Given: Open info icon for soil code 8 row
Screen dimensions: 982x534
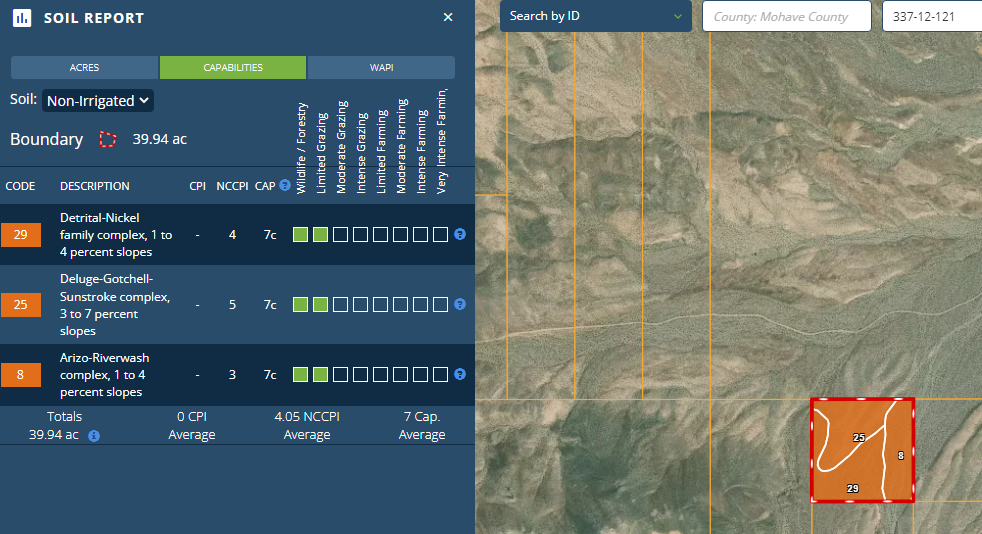Looking at the screenshot, I should click(460, 374).
